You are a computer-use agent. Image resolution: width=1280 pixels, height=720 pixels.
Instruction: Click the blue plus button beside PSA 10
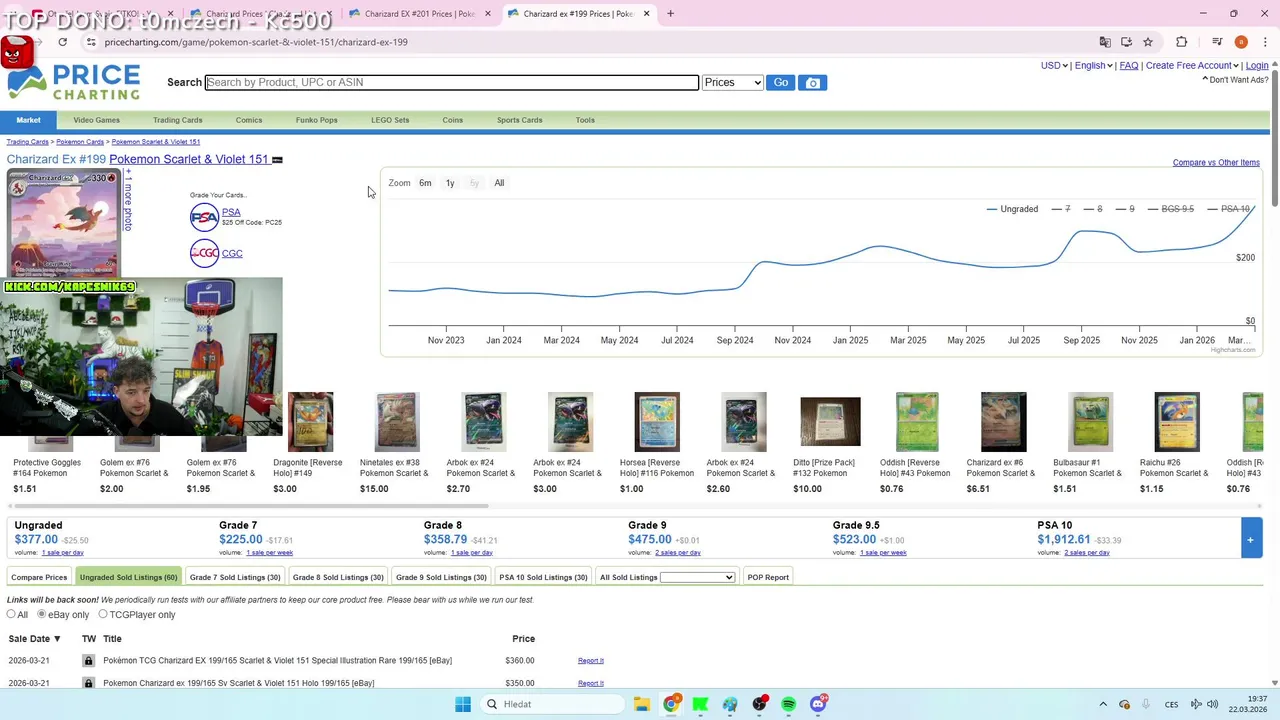(x=1250, y=539)
